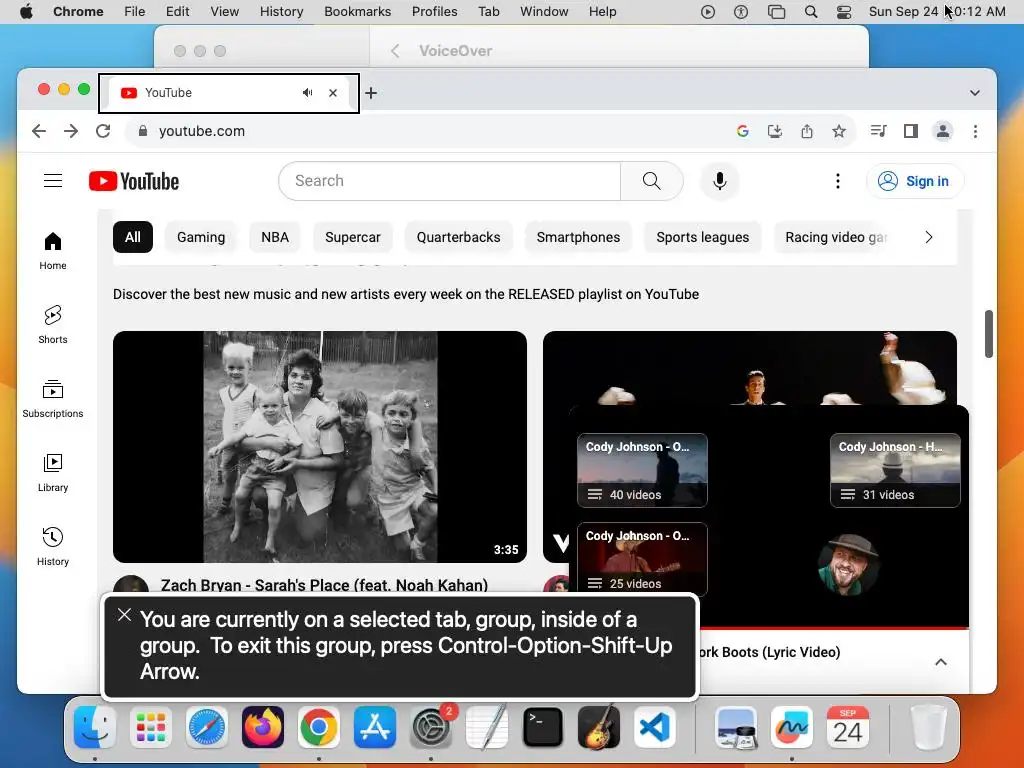Screen dimensions: 1024x768
Task: Click Sign in button
Action: pyautogui.click(x=914, y=181)
